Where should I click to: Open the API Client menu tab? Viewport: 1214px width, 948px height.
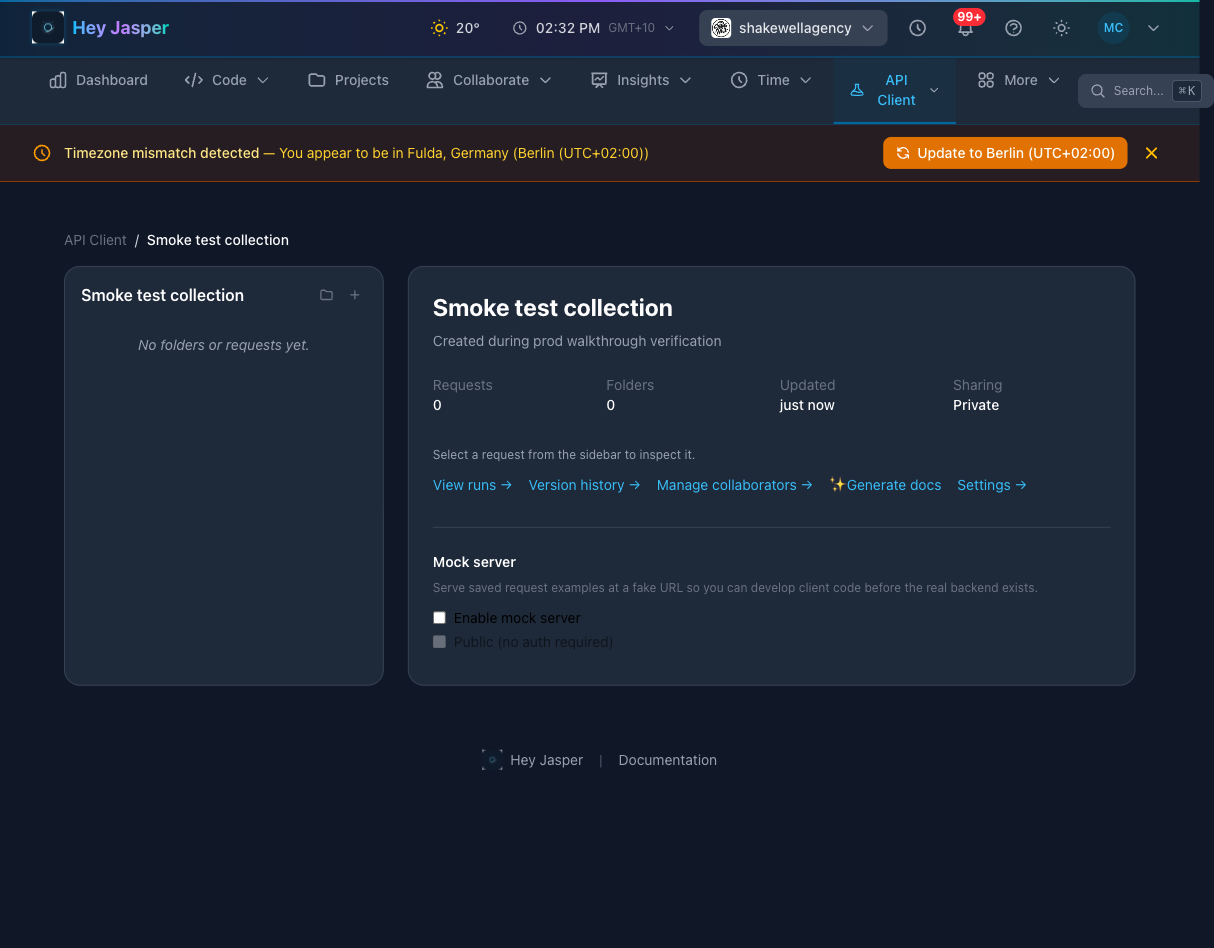click(x=895, y=90)
